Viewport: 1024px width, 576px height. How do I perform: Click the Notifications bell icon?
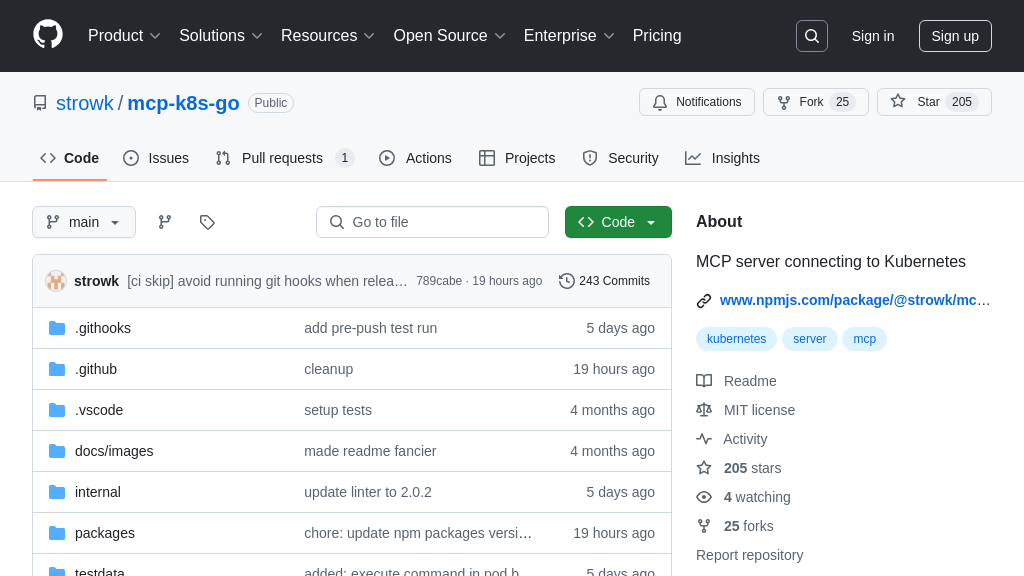coord(660,103)
